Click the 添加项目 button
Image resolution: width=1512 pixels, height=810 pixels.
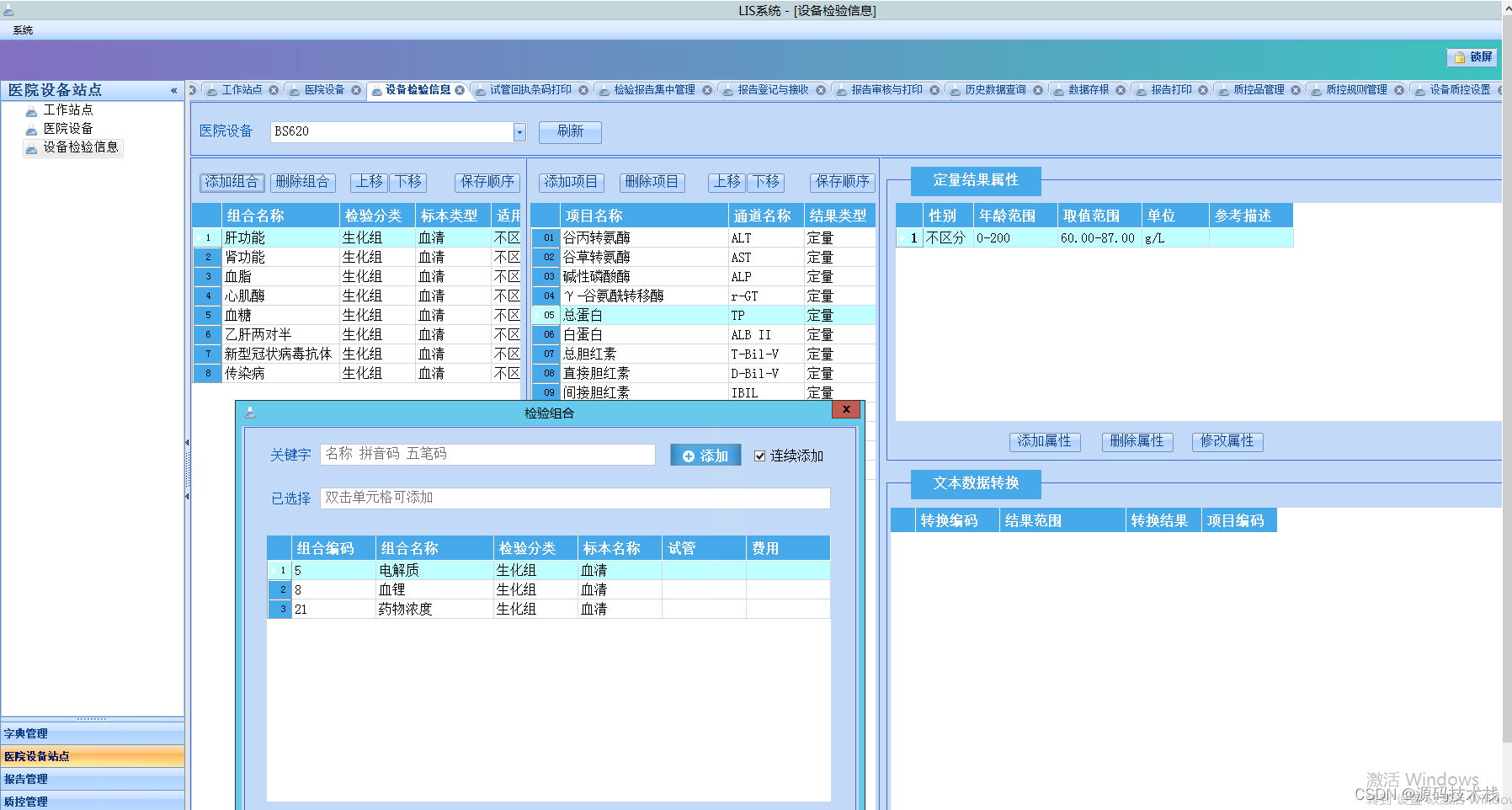click(571, 182)
